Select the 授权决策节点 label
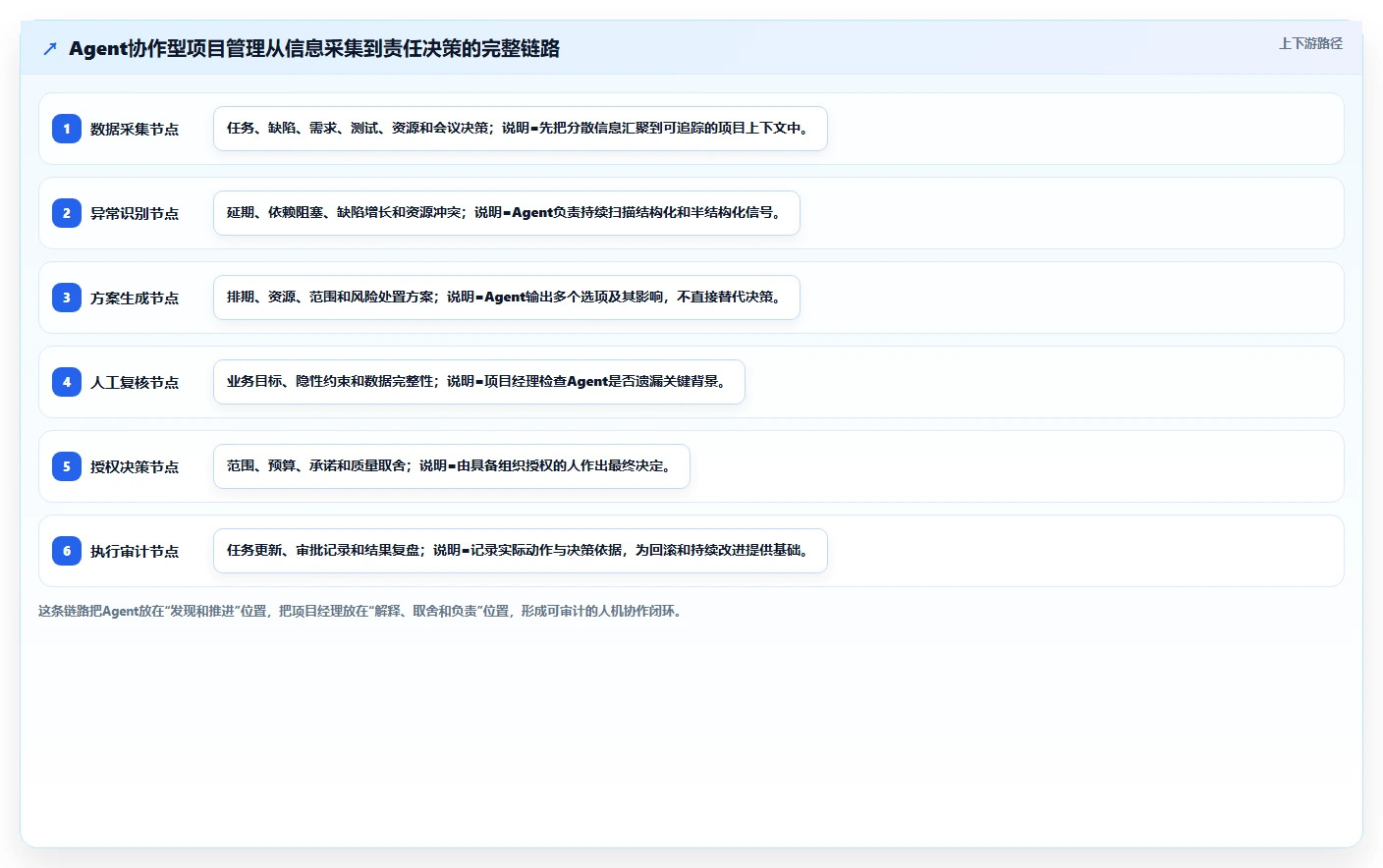This screenshot has height=868, width=1383. tap(135, 466)
